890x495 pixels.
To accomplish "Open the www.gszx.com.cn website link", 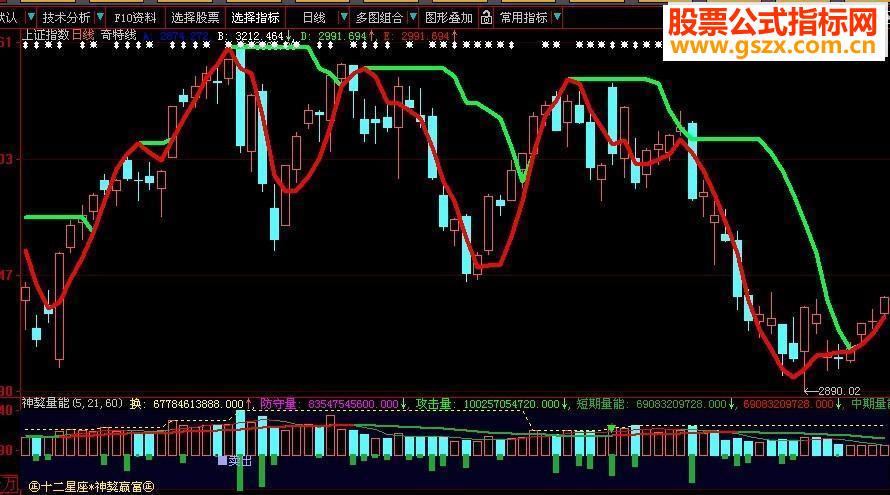I will 774,47.
